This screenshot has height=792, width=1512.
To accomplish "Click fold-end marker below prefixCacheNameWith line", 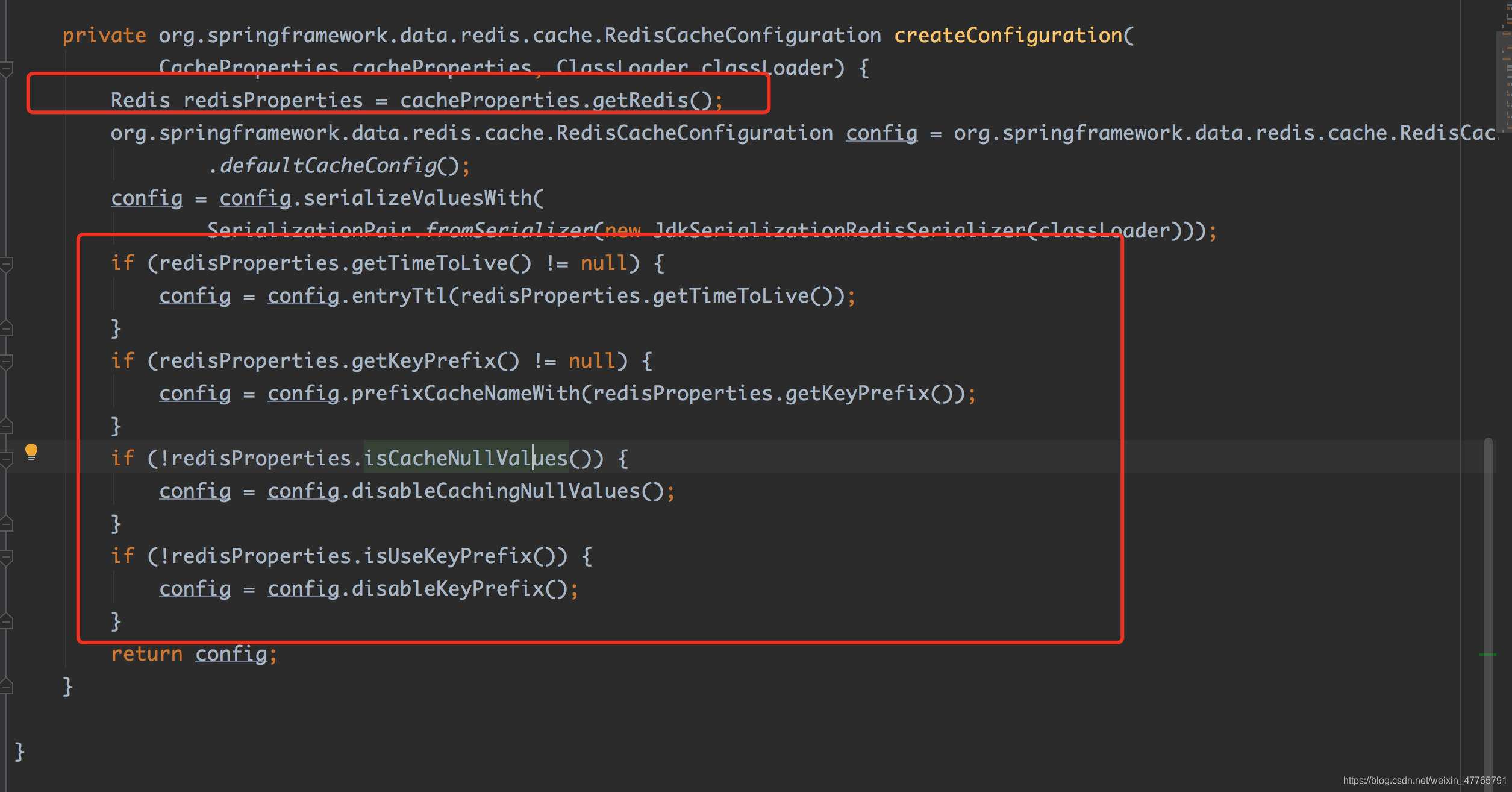I will [6, 426].
